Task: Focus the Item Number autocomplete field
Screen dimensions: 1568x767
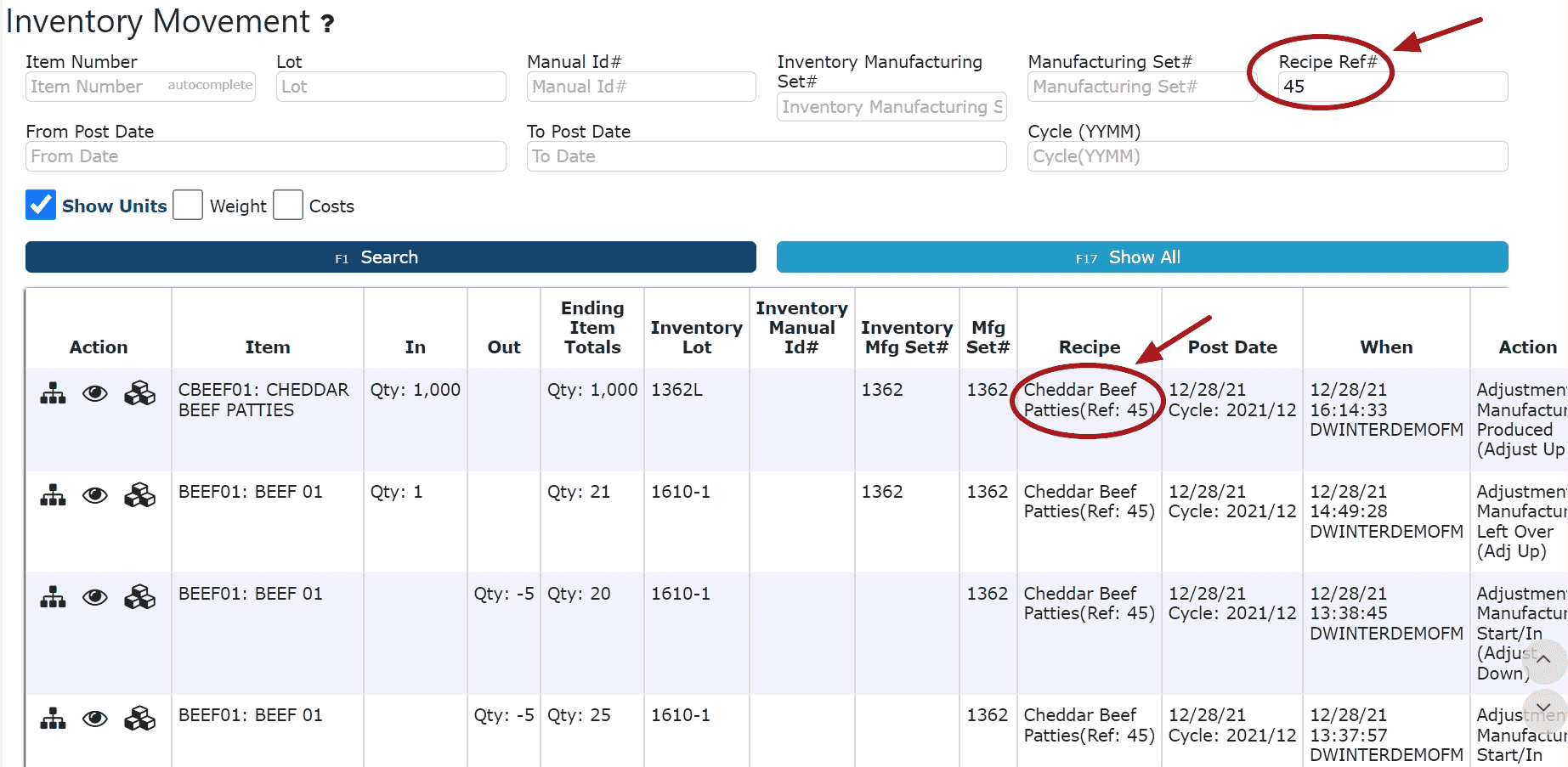Action: pyautogui.click(x=140, y=87)
